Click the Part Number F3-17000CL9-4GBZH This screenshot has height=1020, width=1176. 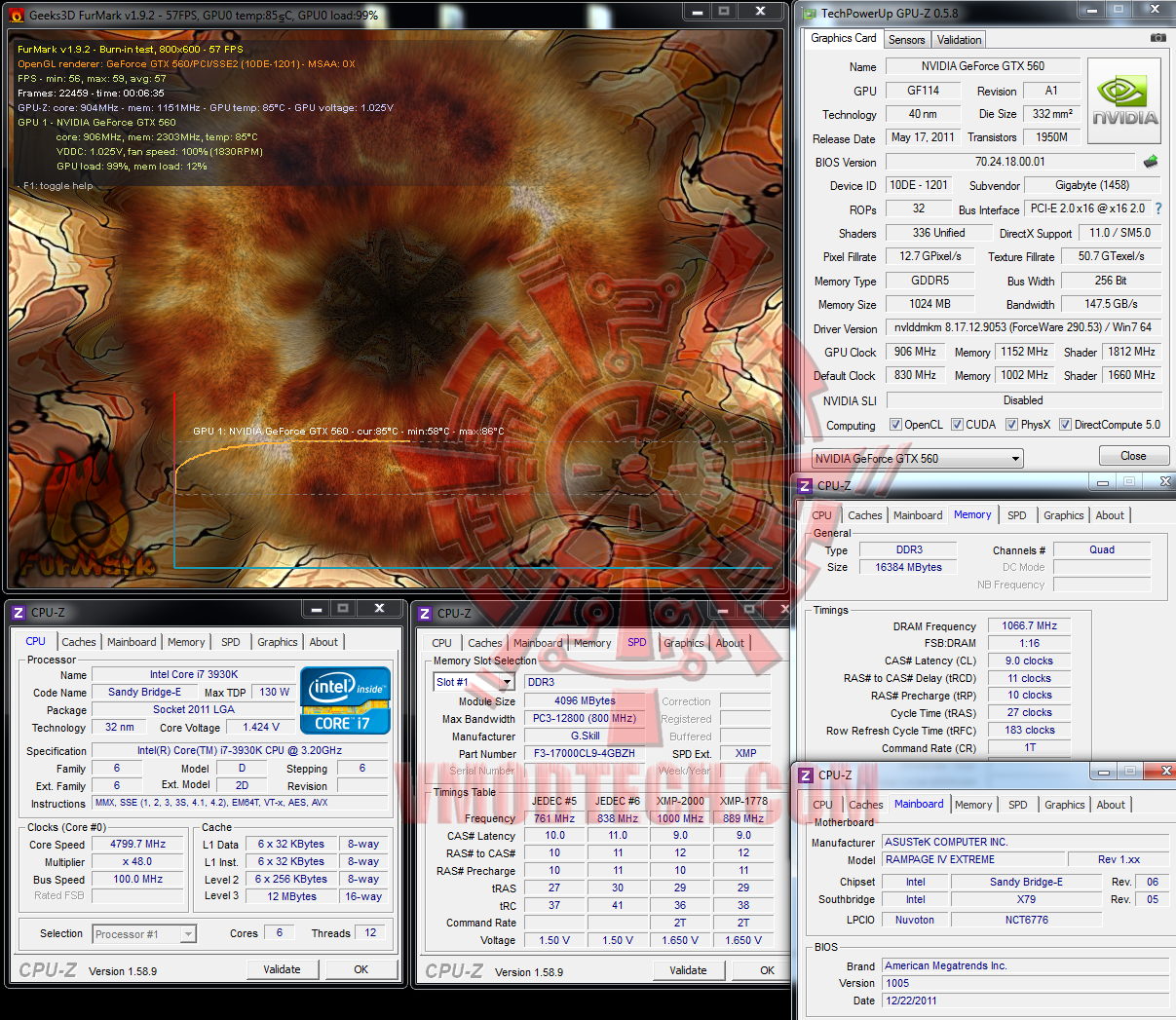[x=586, y=754]
